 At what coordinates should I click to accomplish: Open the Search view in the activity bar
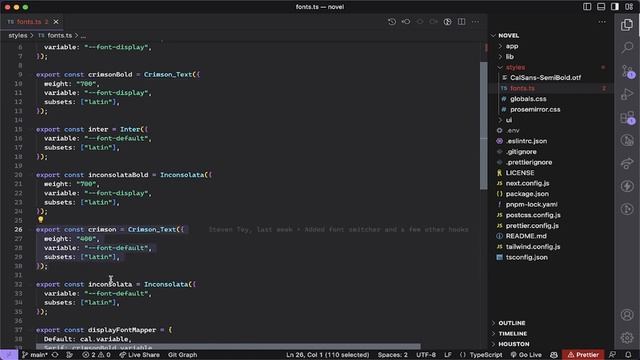pos(627,48)
